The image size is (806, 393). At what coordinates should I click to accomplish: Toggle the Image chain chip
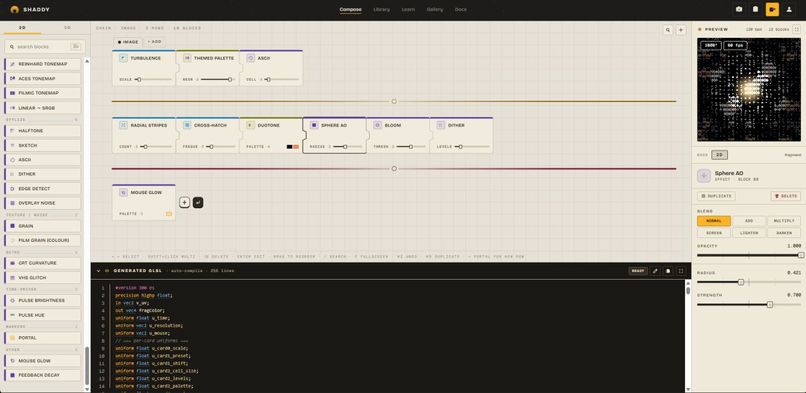128,42
